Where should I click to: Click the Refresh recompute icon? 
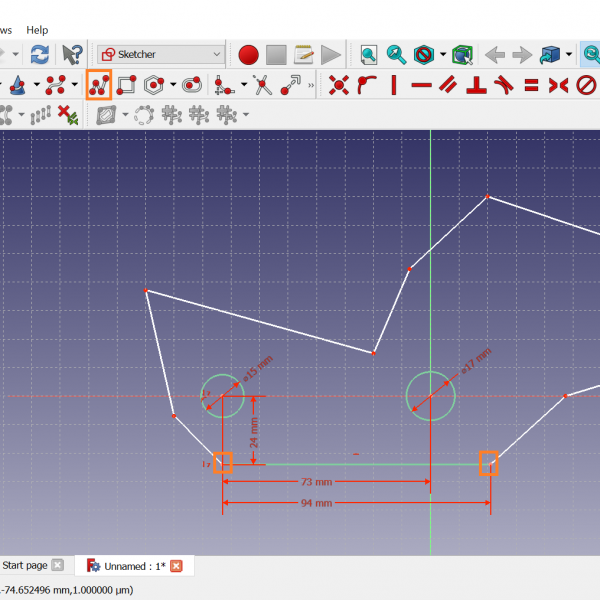coord(39,54)
